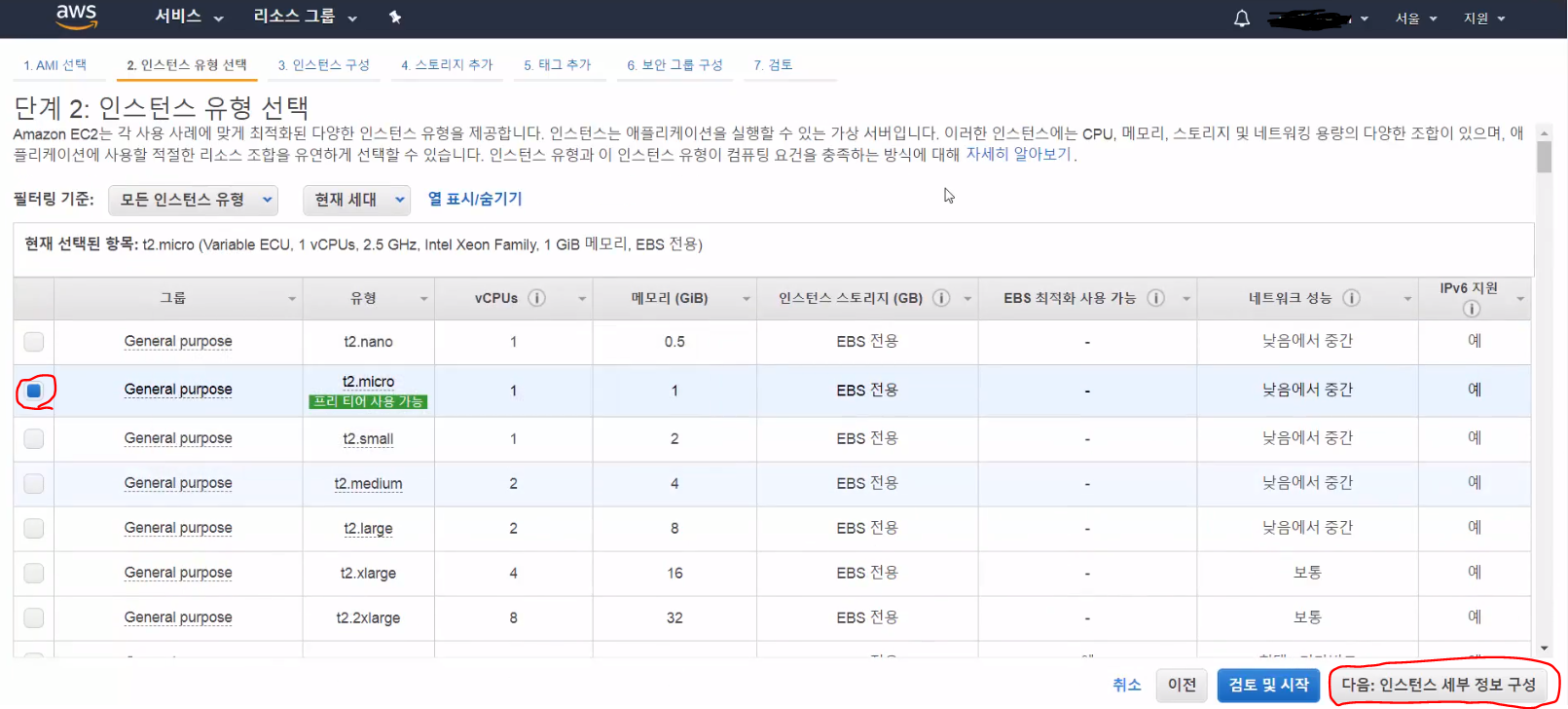Click the 취소 link
The image size is (1568, 709).
pos(1127,685)
